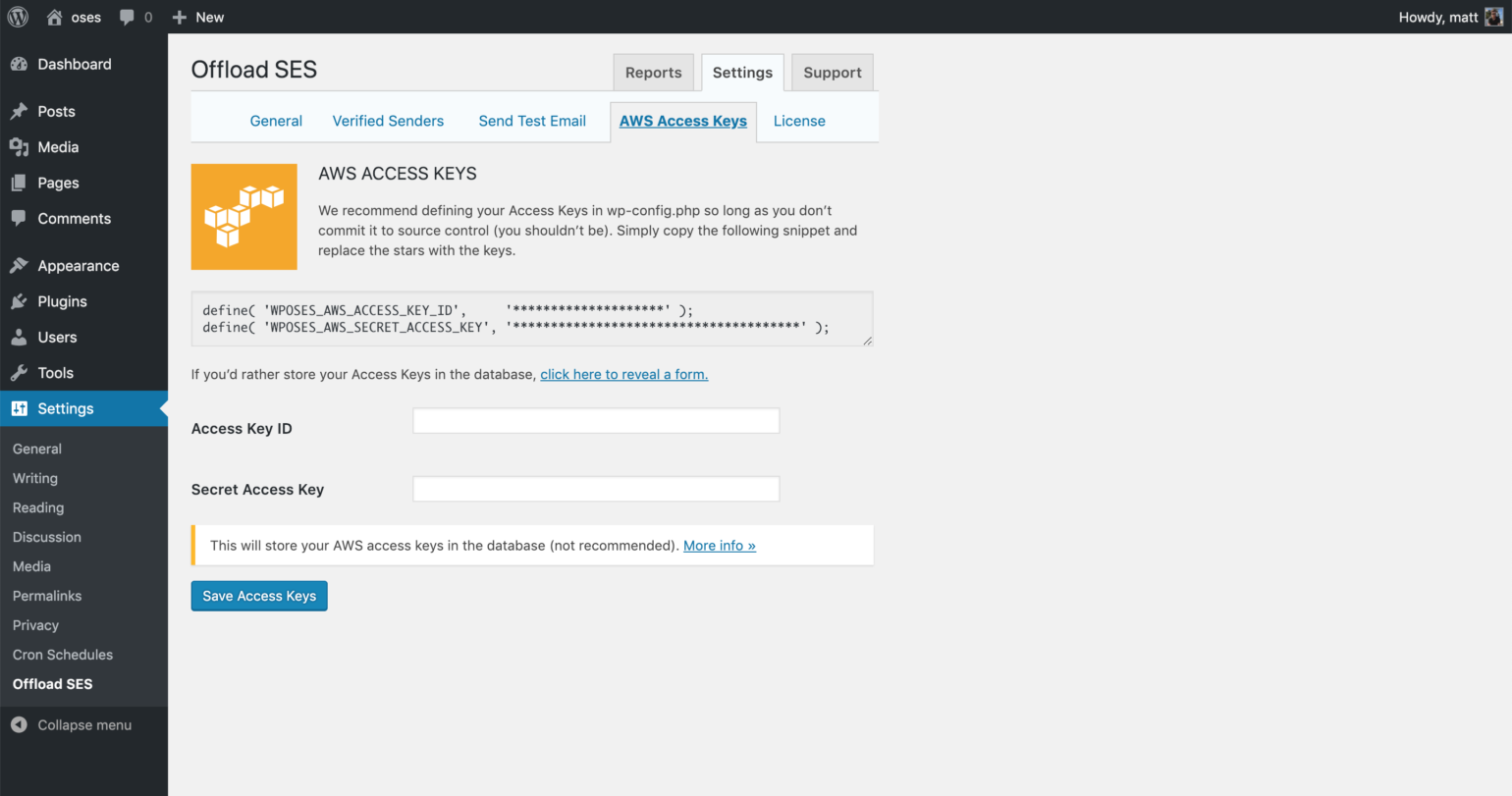The height and width of the screenshot is (796, 1512).
Task: Click matt's avatar in the admin bar
Action: (x=1493, y=17)
